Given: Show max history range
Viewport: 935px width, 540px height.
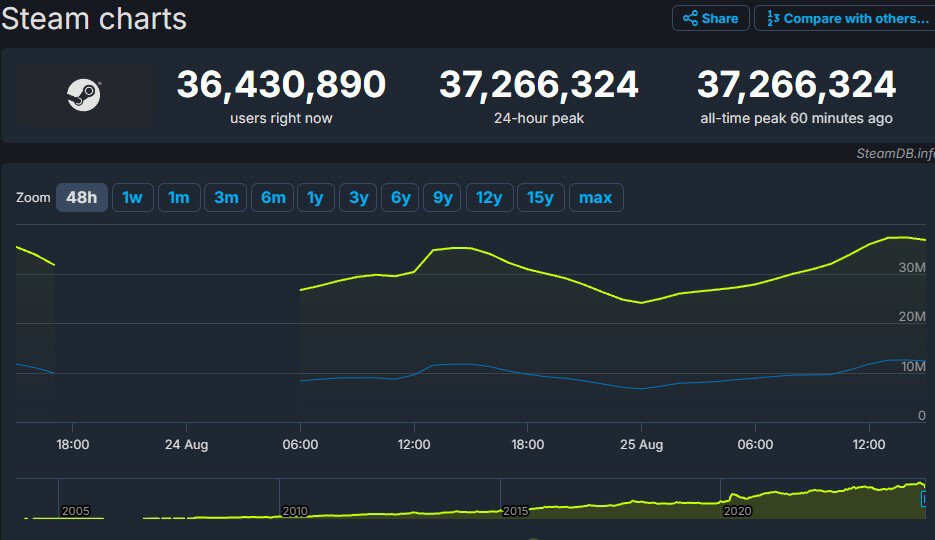Looking at the screenshot, I should (596, 197).
